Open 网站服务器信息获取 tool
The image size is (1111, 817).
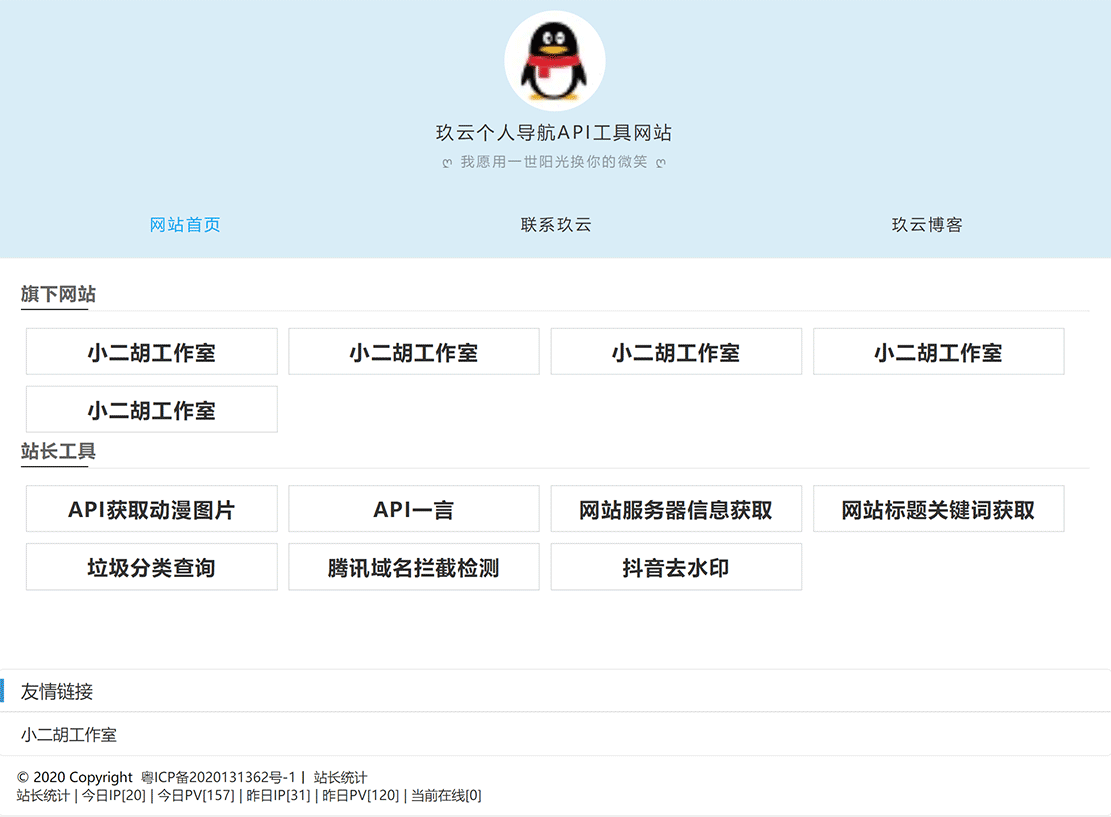tap(676, 509)
